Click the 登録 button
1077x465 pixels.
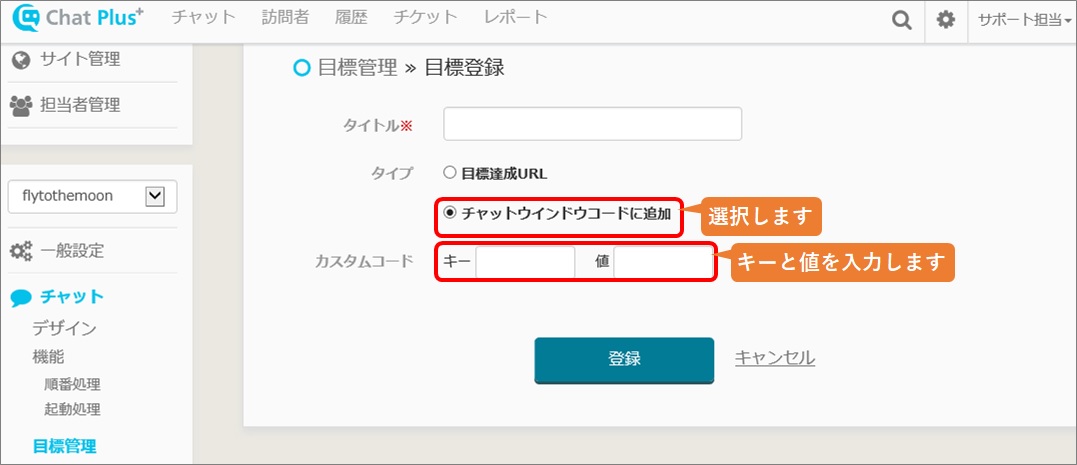coord(624,359)
